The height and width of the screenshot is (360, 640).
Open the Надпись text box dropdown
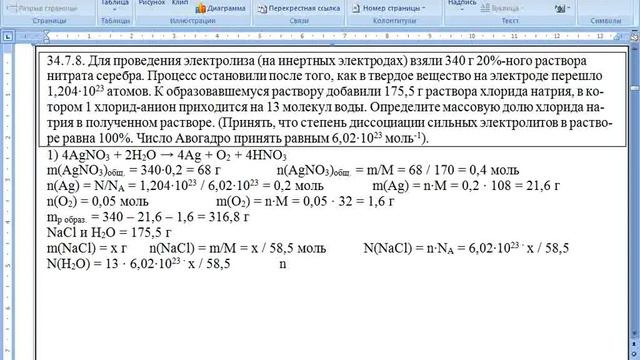462,5
